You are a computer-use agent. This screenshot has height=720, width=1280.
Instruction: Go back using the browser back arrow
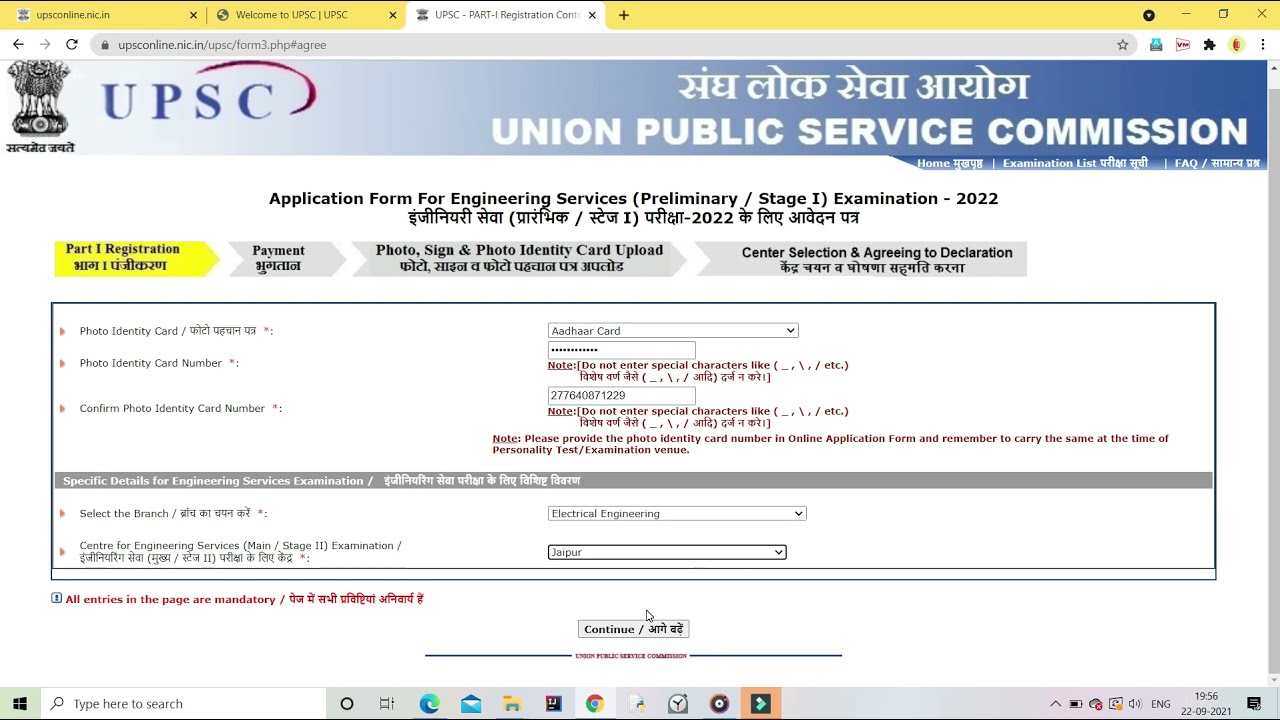(18, 44)
